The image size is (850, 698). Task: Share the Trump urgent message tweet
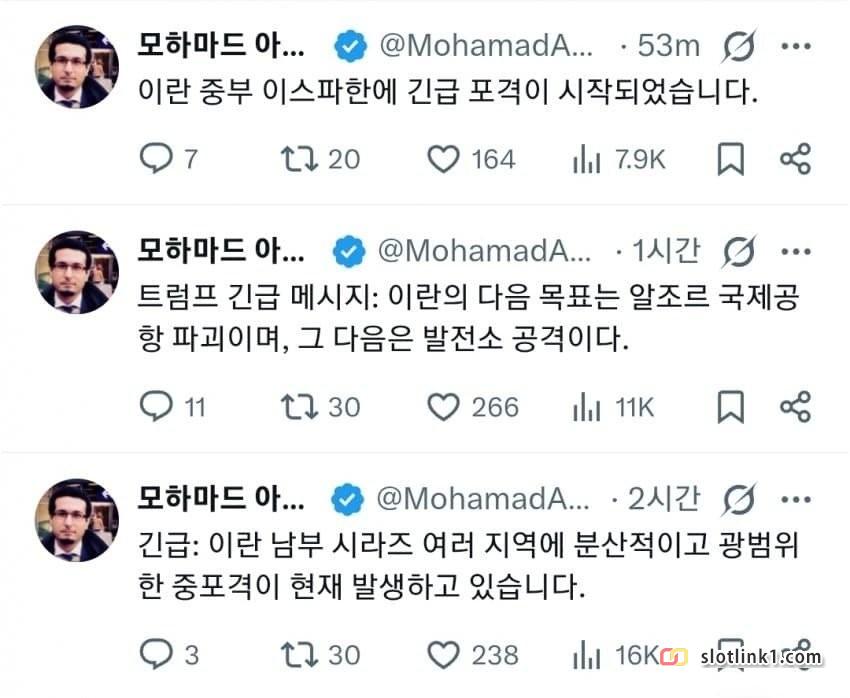[x=795, y=406]
